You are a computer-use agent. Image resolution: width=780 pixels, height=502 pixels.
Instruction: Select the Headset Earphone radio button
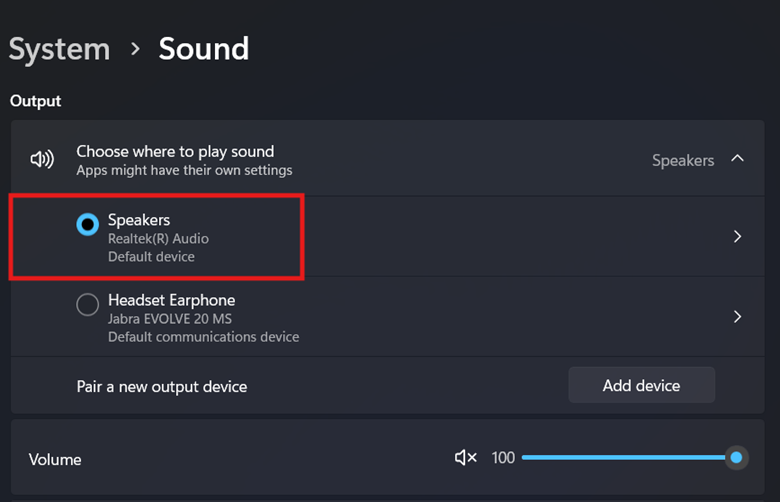88,305
